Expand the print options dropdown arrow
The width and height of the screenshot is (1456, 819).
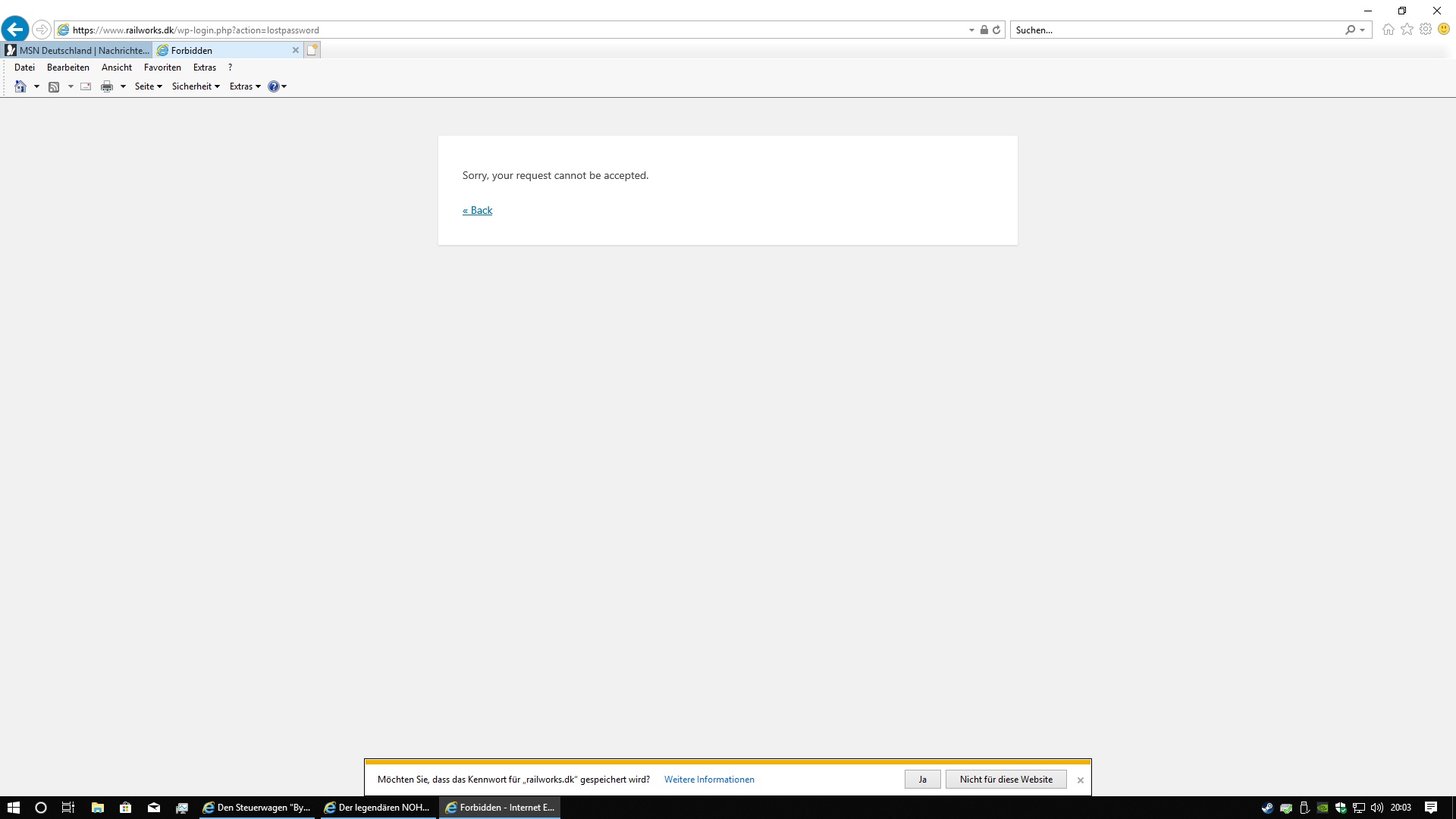tap(123, 86)
